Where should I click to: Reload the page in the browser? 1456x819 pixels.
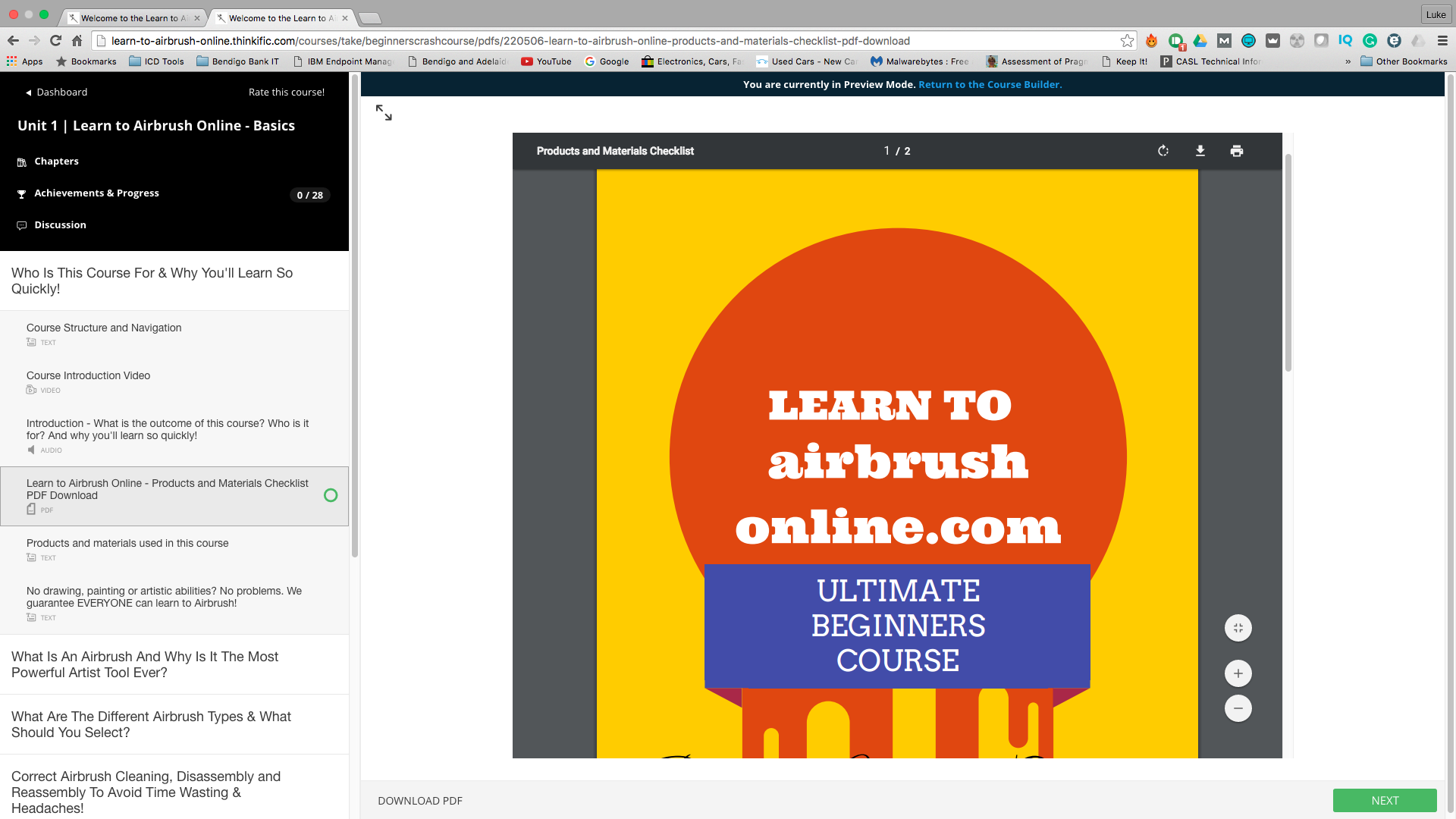[x=55, y=41]
